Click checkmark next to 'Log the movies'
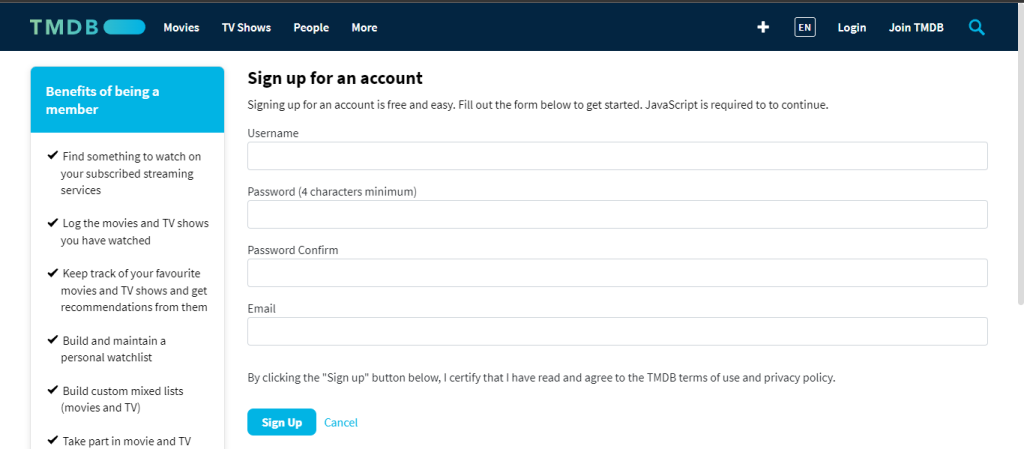This screenshot has height=449, width=1024. click(x=53, y=223)
